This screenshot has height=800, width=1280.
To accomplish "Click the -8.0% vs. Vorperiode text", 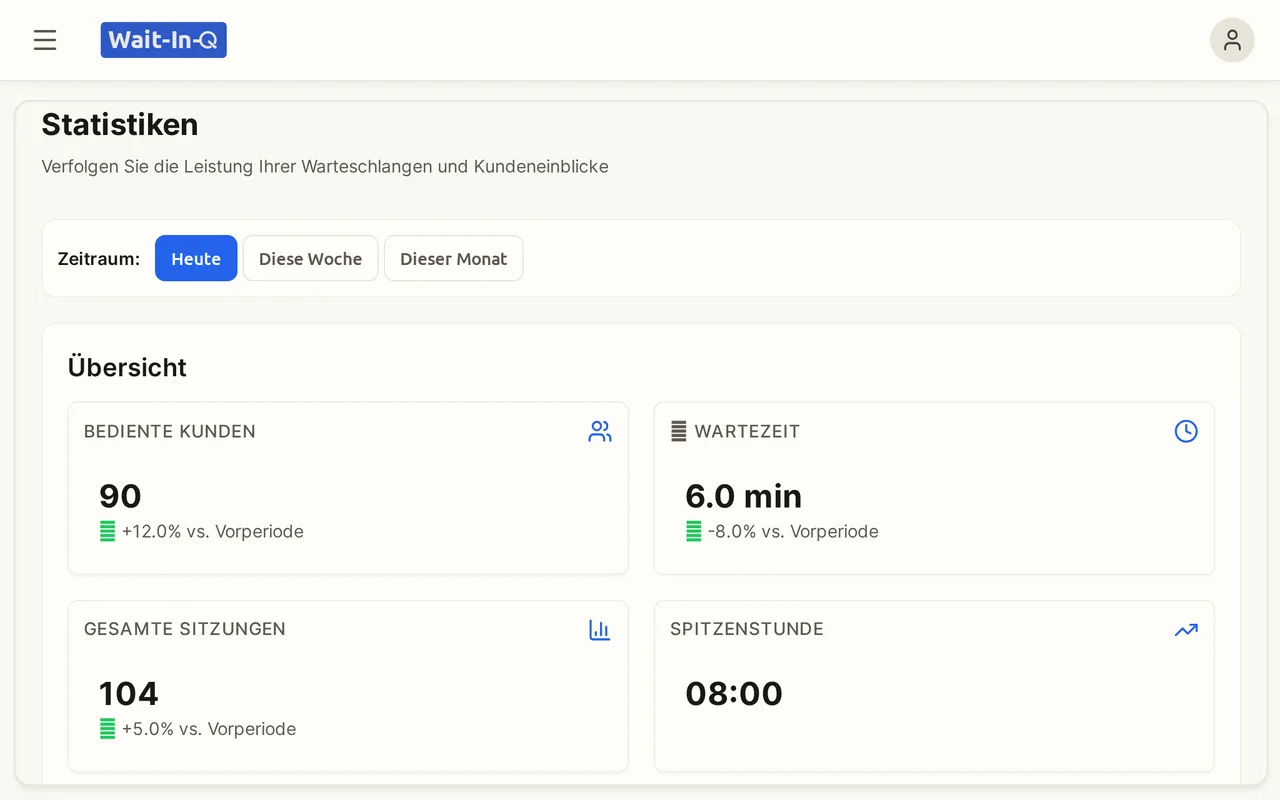I will point(793,532).
